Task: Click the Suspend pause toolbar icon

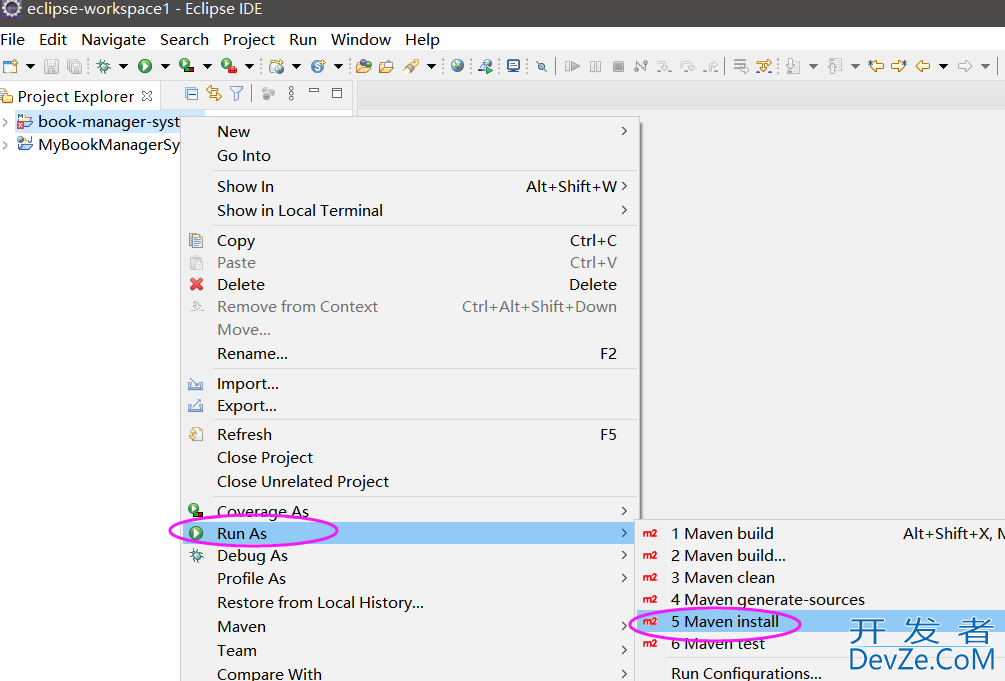Action: [595, 66]
